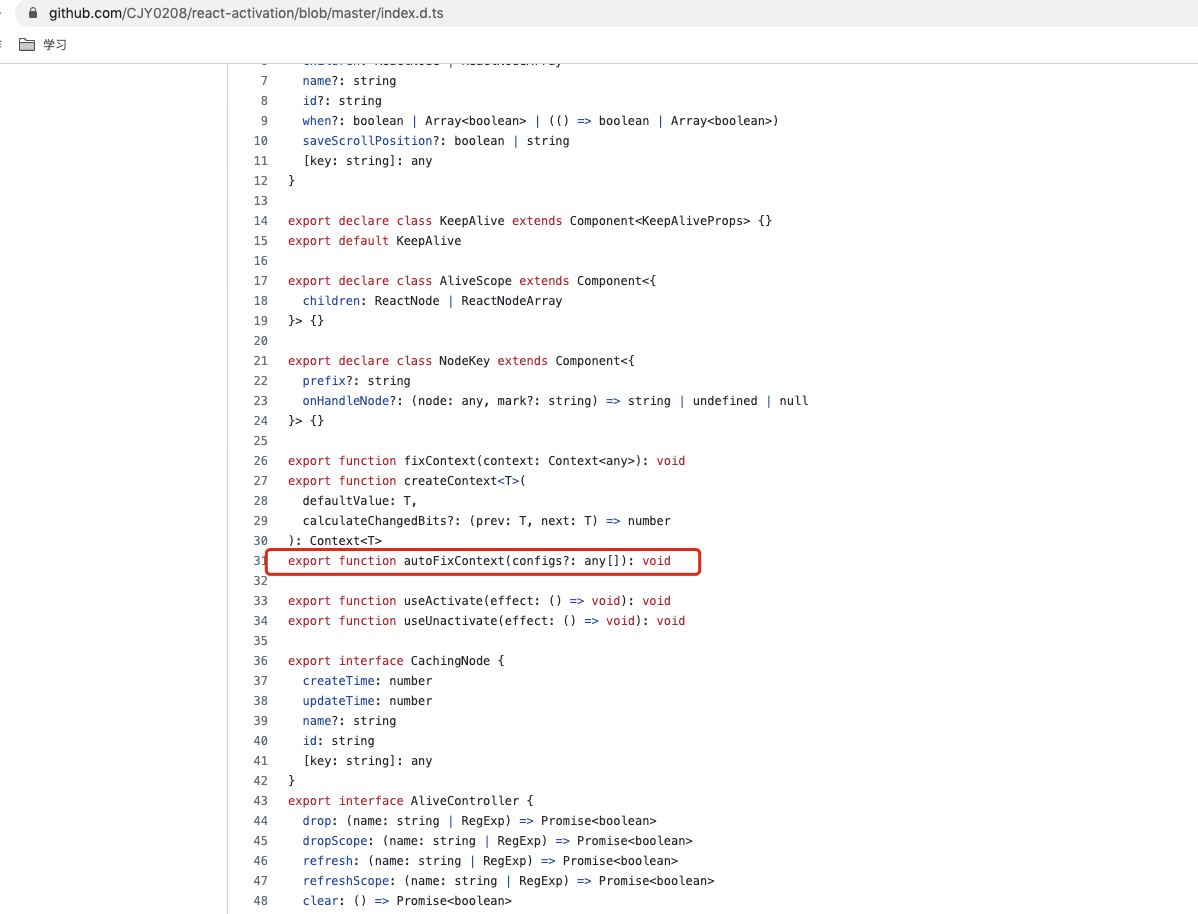Click 'drop' method on line 44
1198x914 pixels.
coord(317,821)
